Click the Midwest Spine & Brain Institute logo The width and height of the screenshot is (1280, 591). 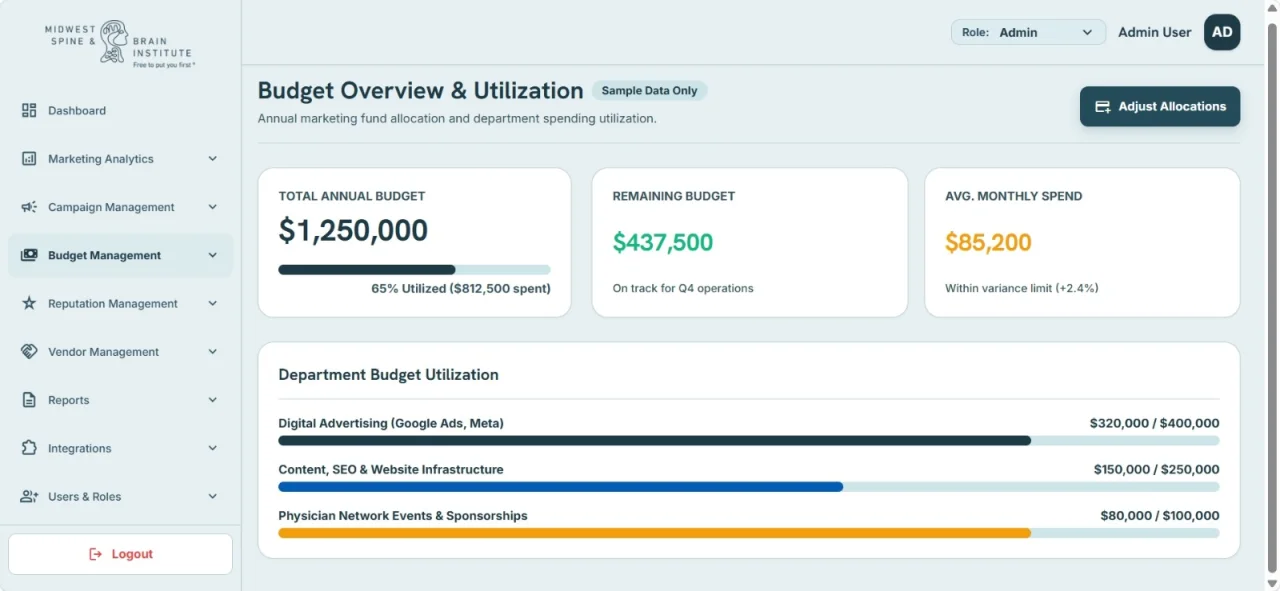[x=118, y=44]
